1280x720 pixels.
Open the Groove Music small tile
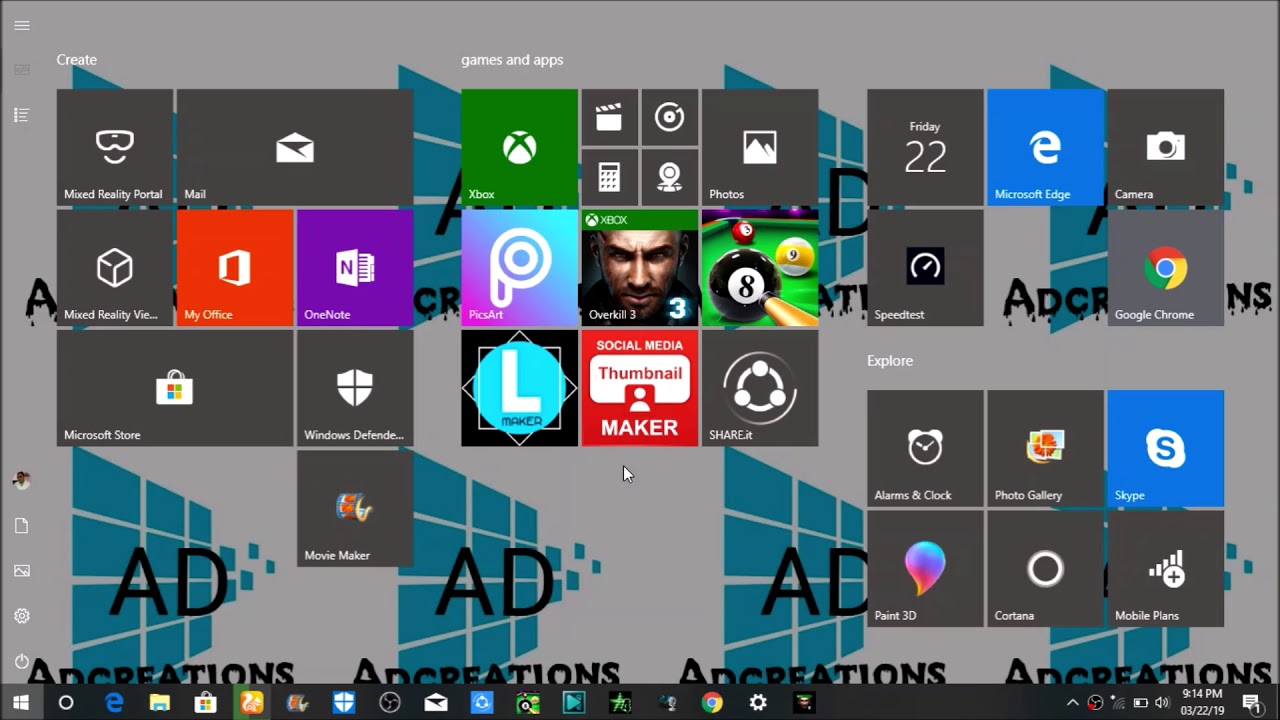pyautogui.click(x=669, y=117)
